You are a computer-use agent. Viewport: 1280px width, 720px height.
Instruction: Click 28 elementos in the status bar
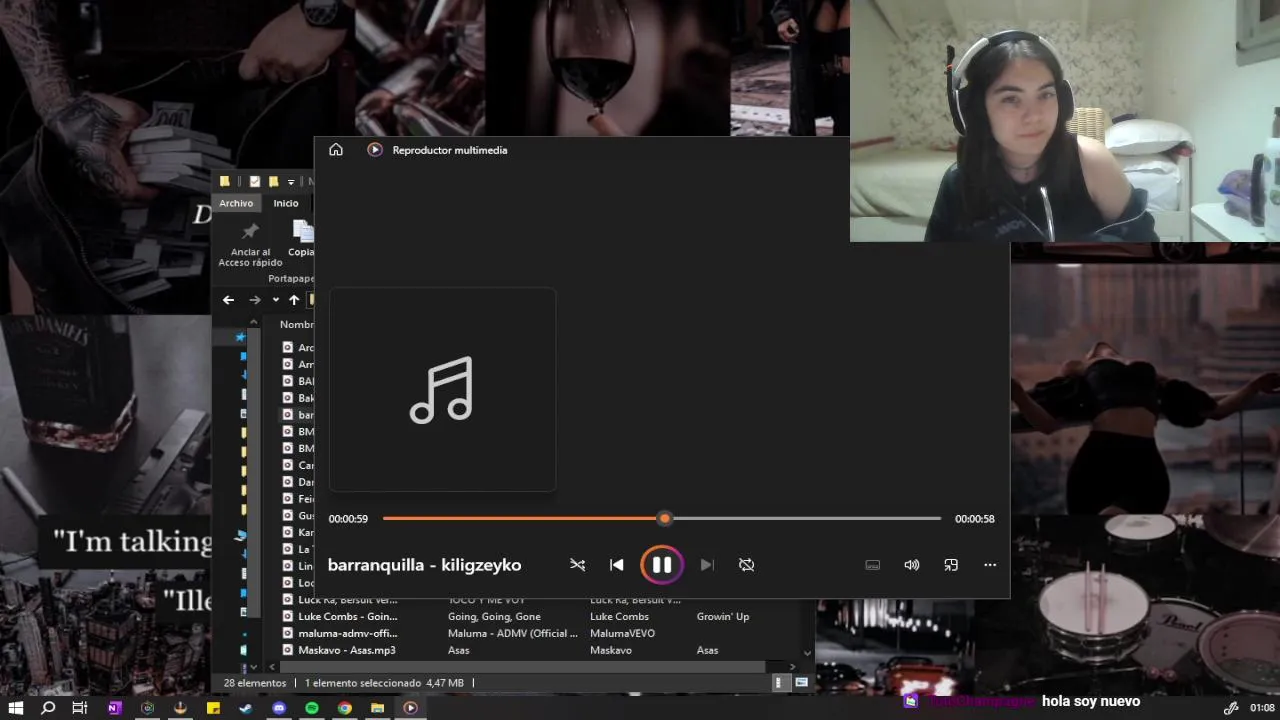[255, 683]
